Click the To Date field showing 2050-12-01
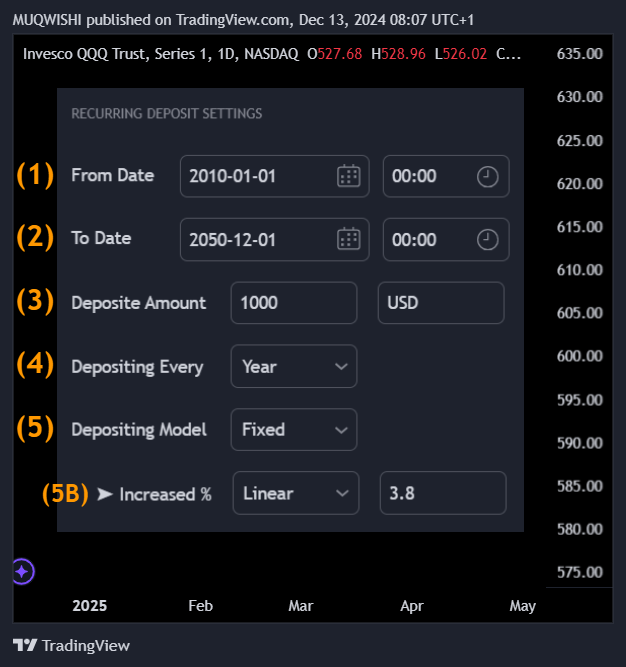The height and width of the screenshot is (667, 626). pos(275,239)
